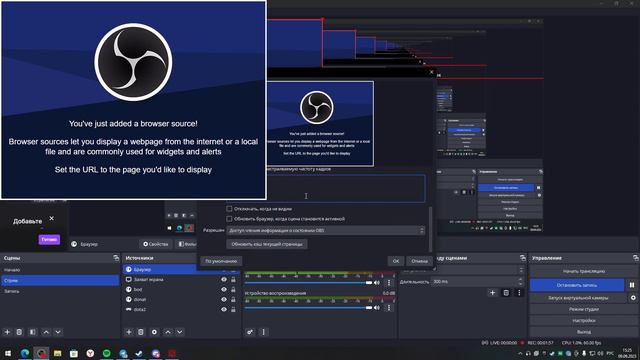
Task: Click OK in browser properties dialog
Action: (396, 261)
